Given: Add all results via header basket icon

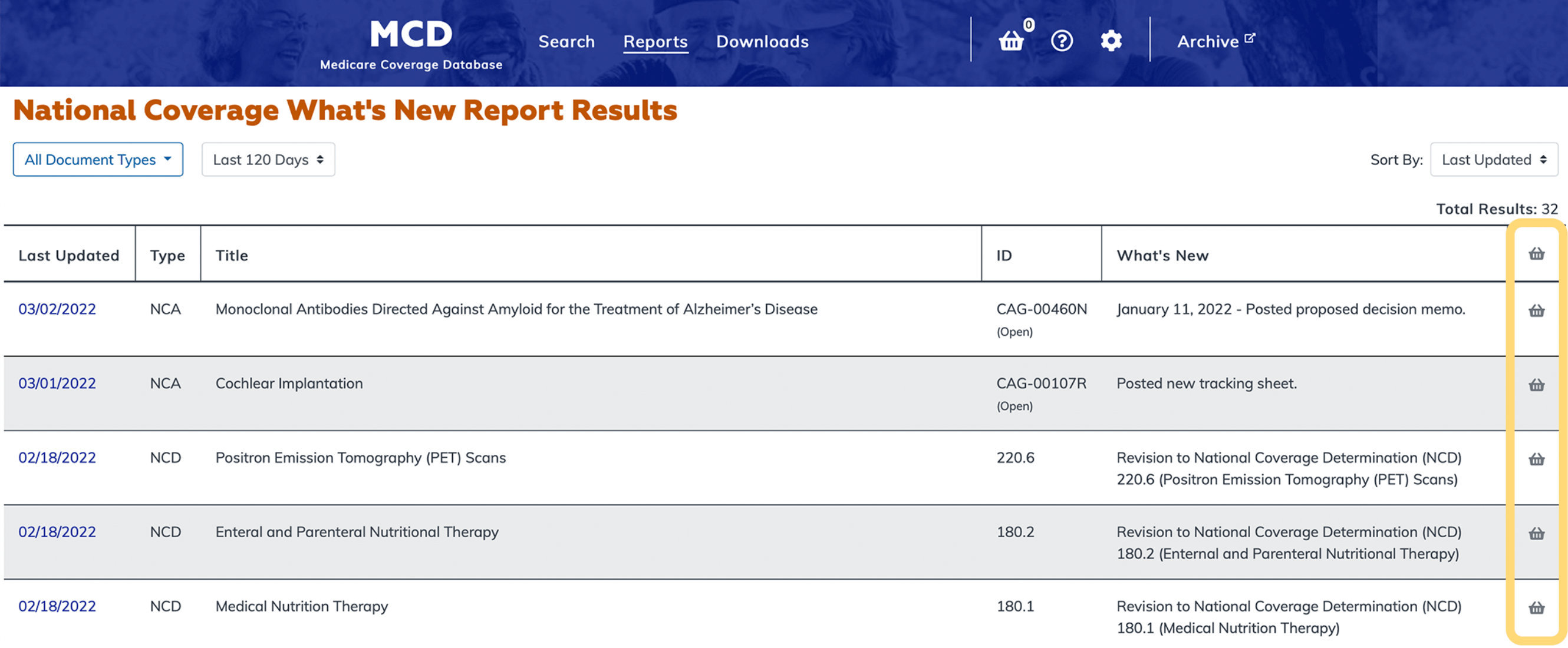Looking at the screenshot, I should point(1536,254).
